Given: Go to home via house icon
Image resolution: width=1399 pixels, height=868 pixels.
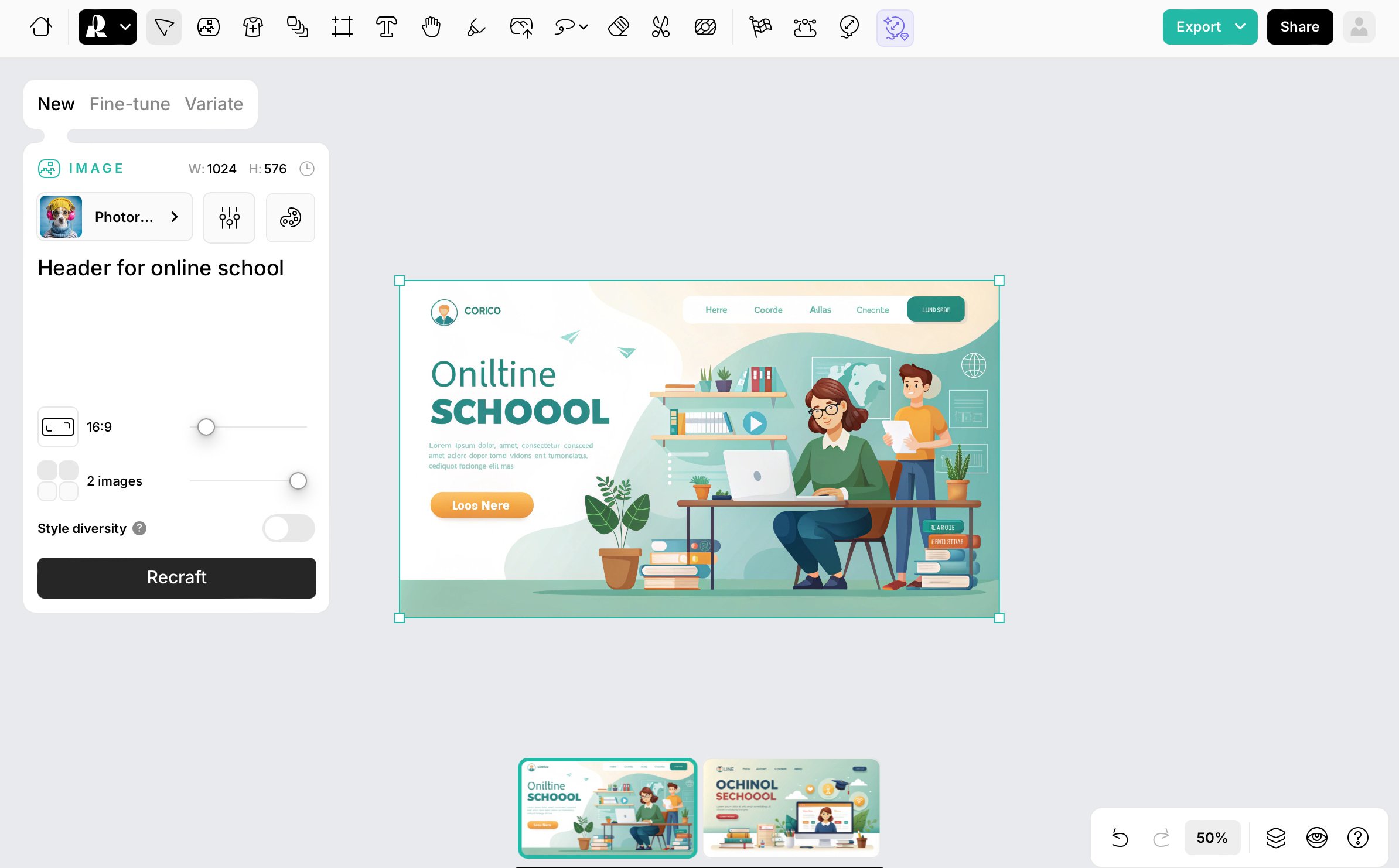Looking at the screenshot, I should click(x=41, y=27).
